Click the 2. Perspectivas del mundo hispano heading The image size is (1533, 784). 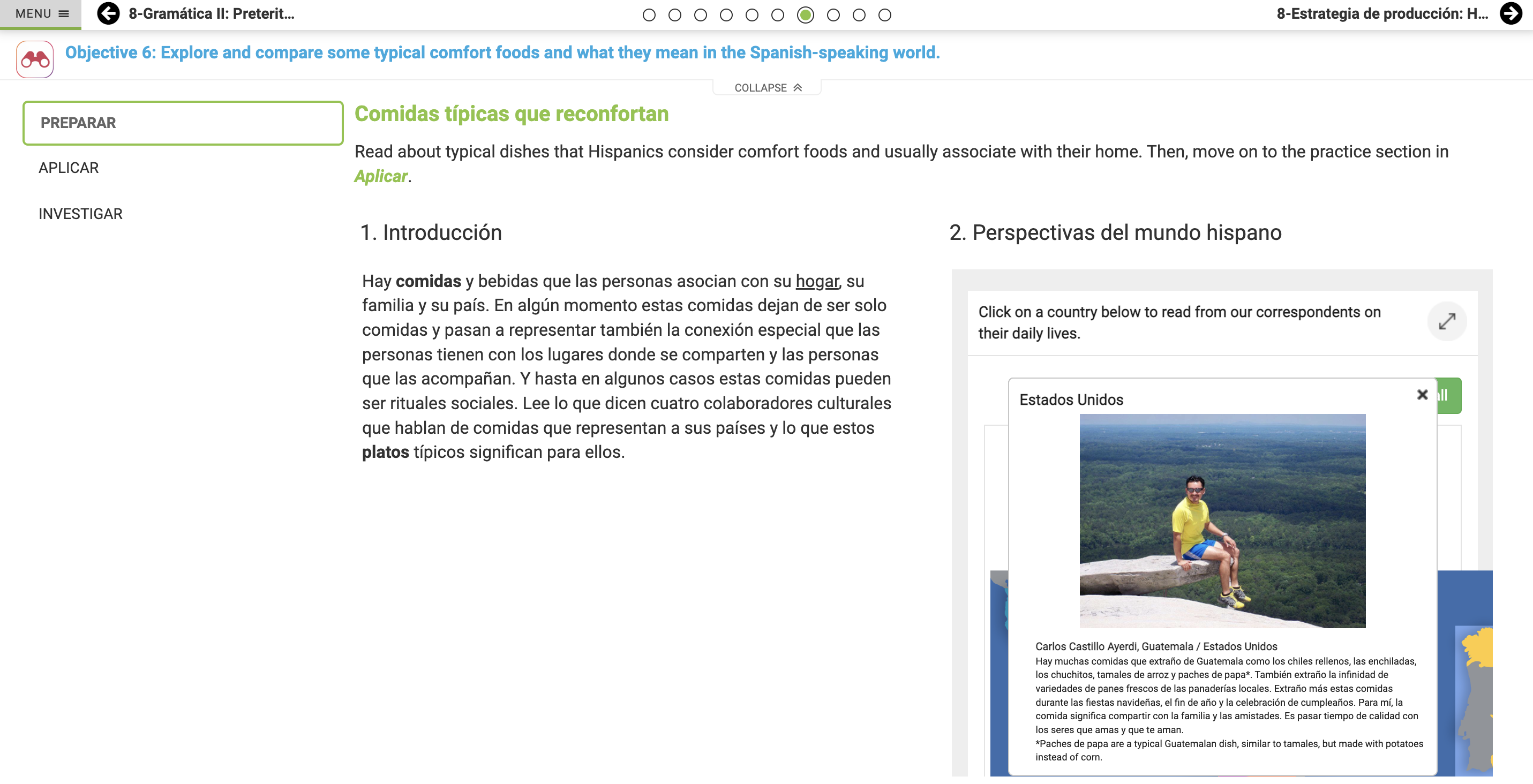coord(1115,232)
